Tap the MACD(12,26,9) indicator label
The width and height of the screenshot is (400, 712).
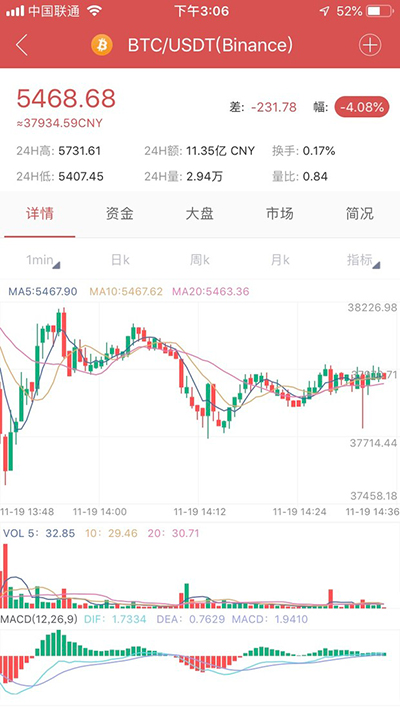[40, 619]
